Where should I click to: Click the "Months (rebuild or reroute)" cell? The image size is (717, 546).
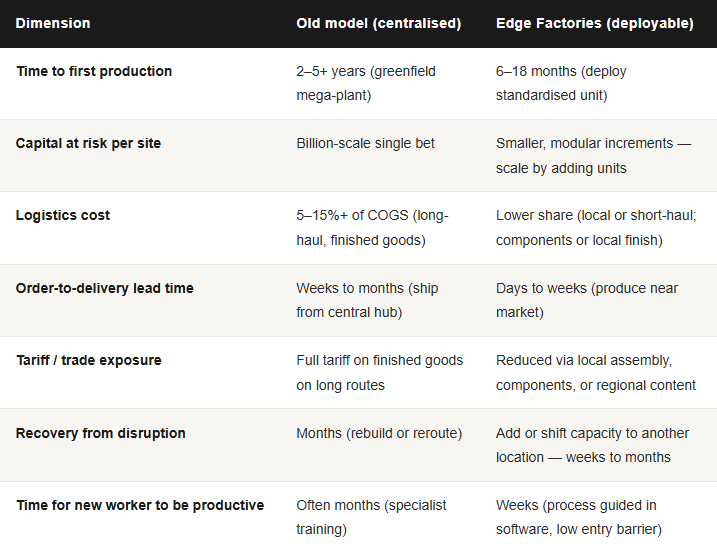tap(379, 433)
